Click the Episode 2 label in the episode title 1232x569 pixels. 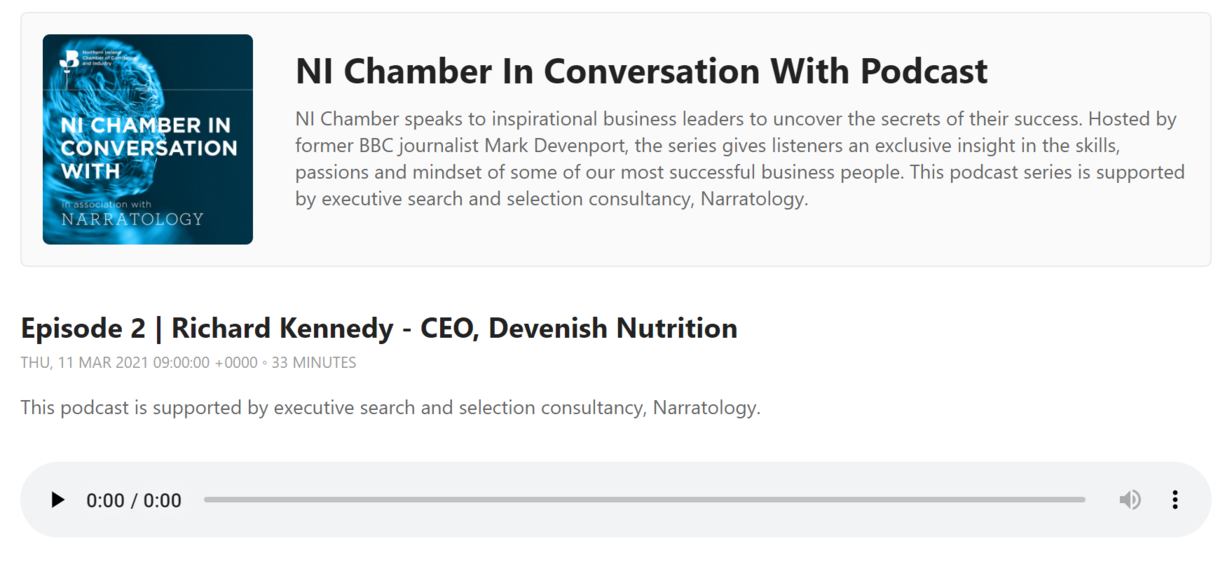[88, 328]
